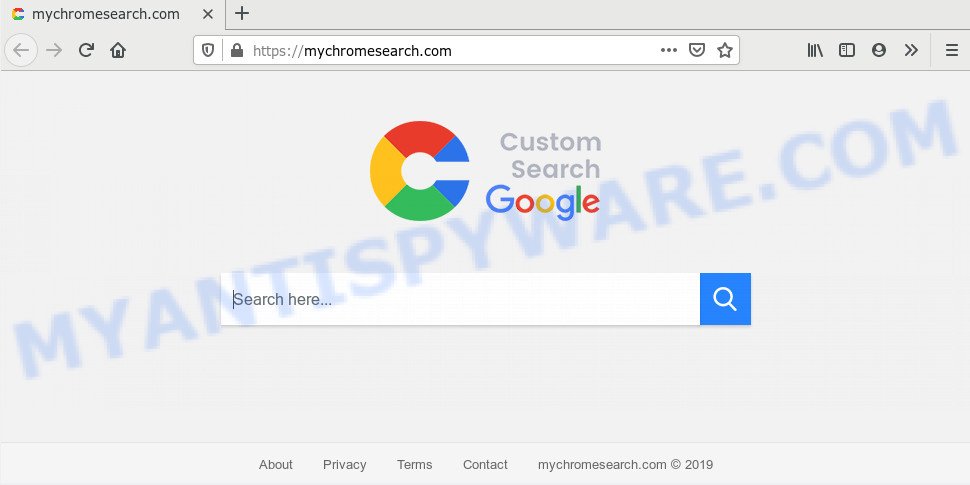Viewport: 970px width, 485px height.
Task: Focus the 'Search here...' field
Action: pyautogui.click(x=460, y=299)
